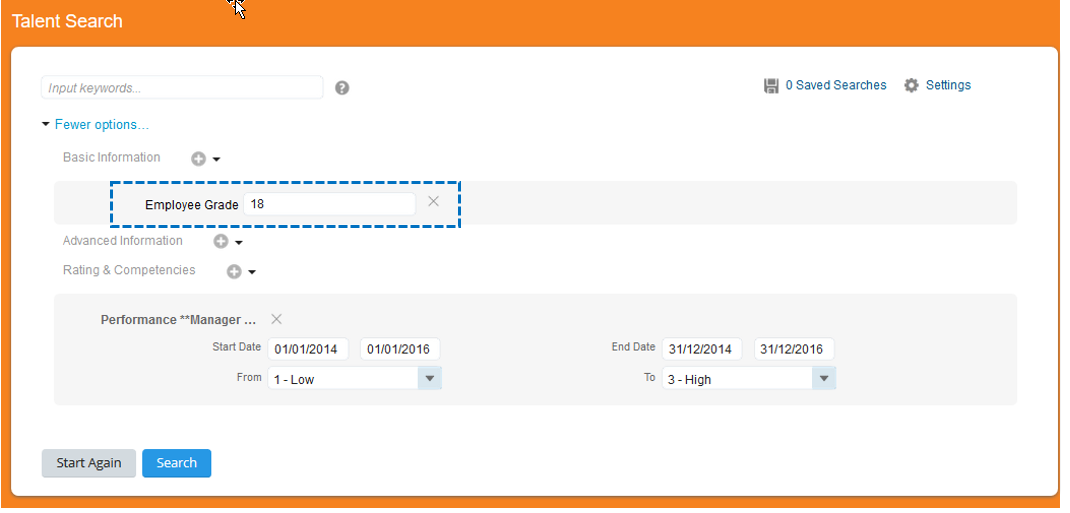
Task: Edit End Date field 31/12/2016
Action: click(x=794, y=349)
